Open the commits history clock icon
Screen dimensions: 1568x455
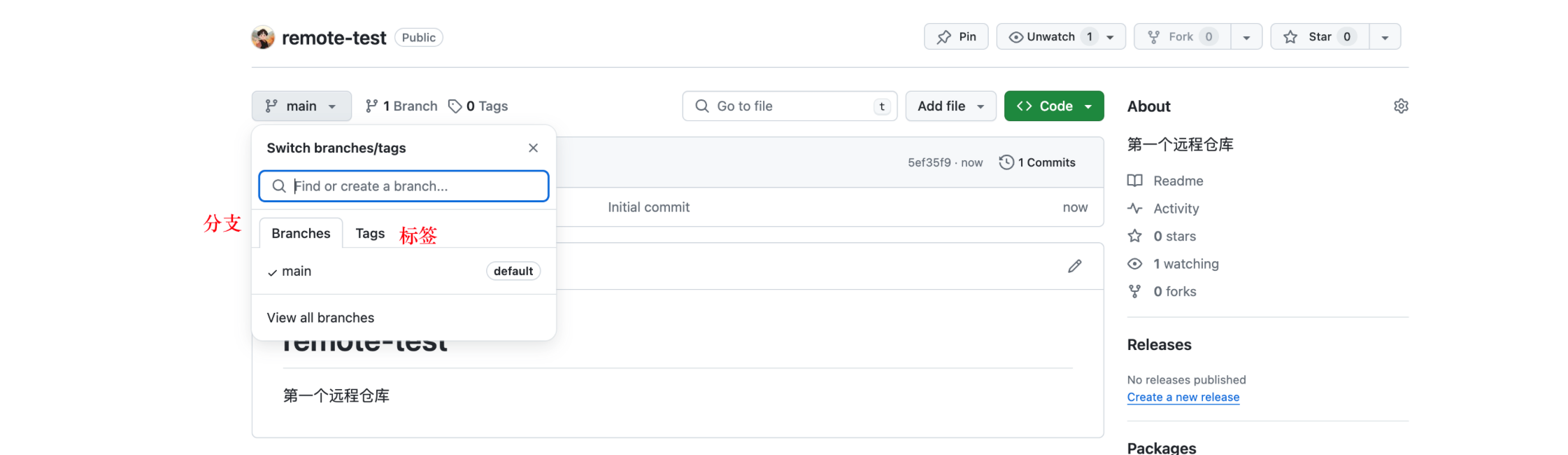pyautogui.click(x=1006, y=162)
